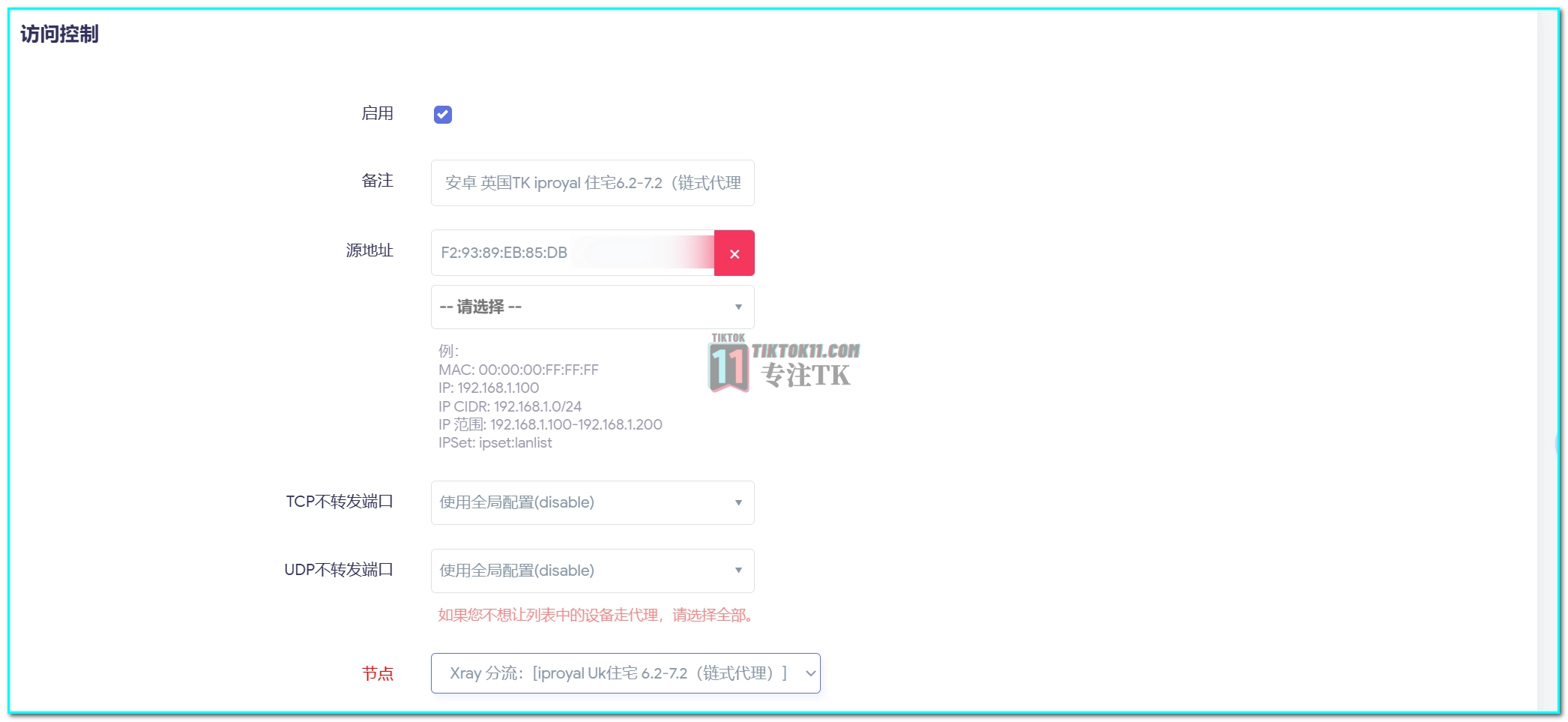Viewport: 1568px width, 722px height.
Task: Click the UDP不转发端口 label
Action: tap(339, 570)
